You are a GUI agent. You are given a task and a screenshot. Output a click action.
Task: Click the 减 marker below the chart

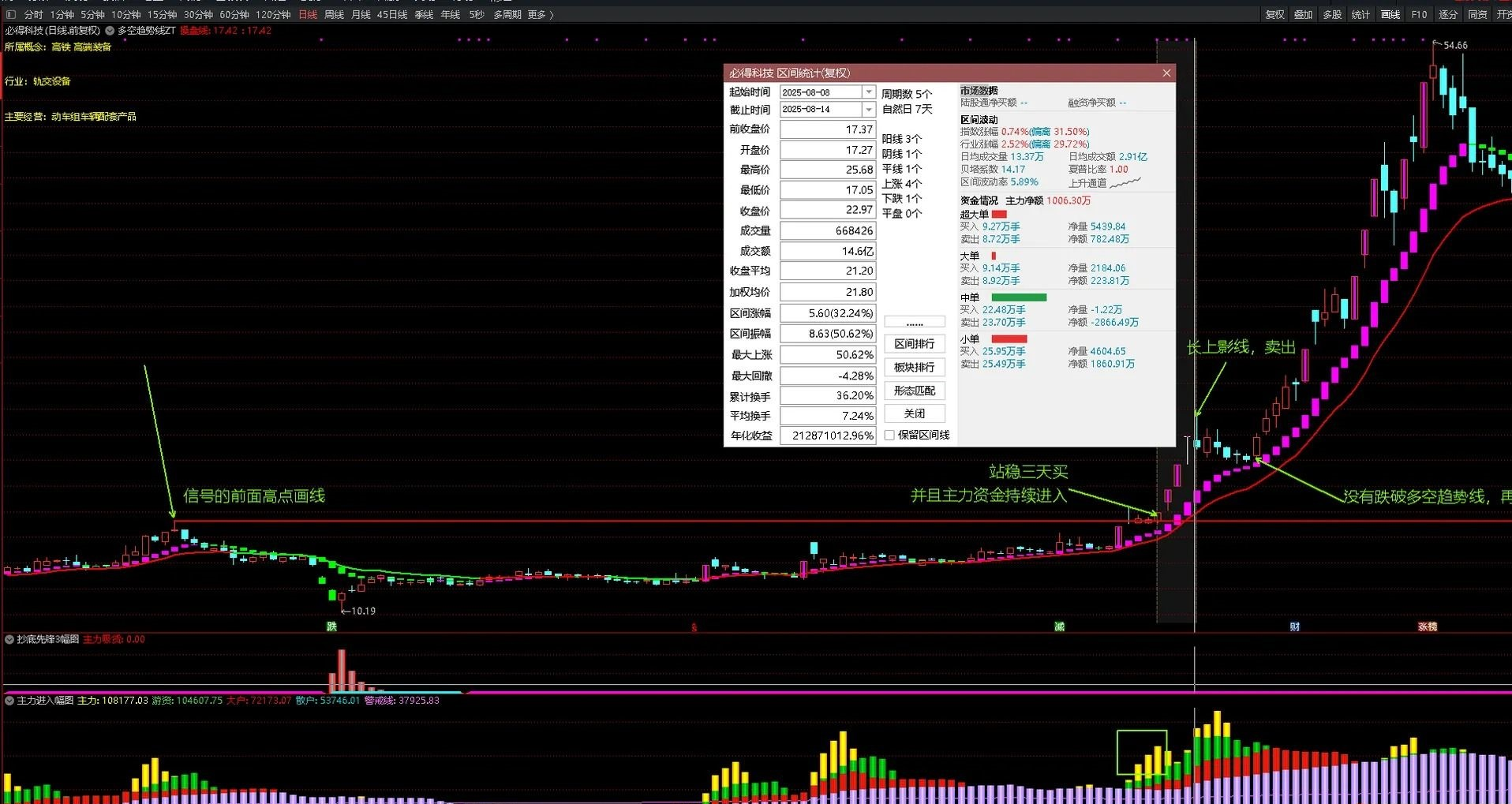coord(1059,626)
